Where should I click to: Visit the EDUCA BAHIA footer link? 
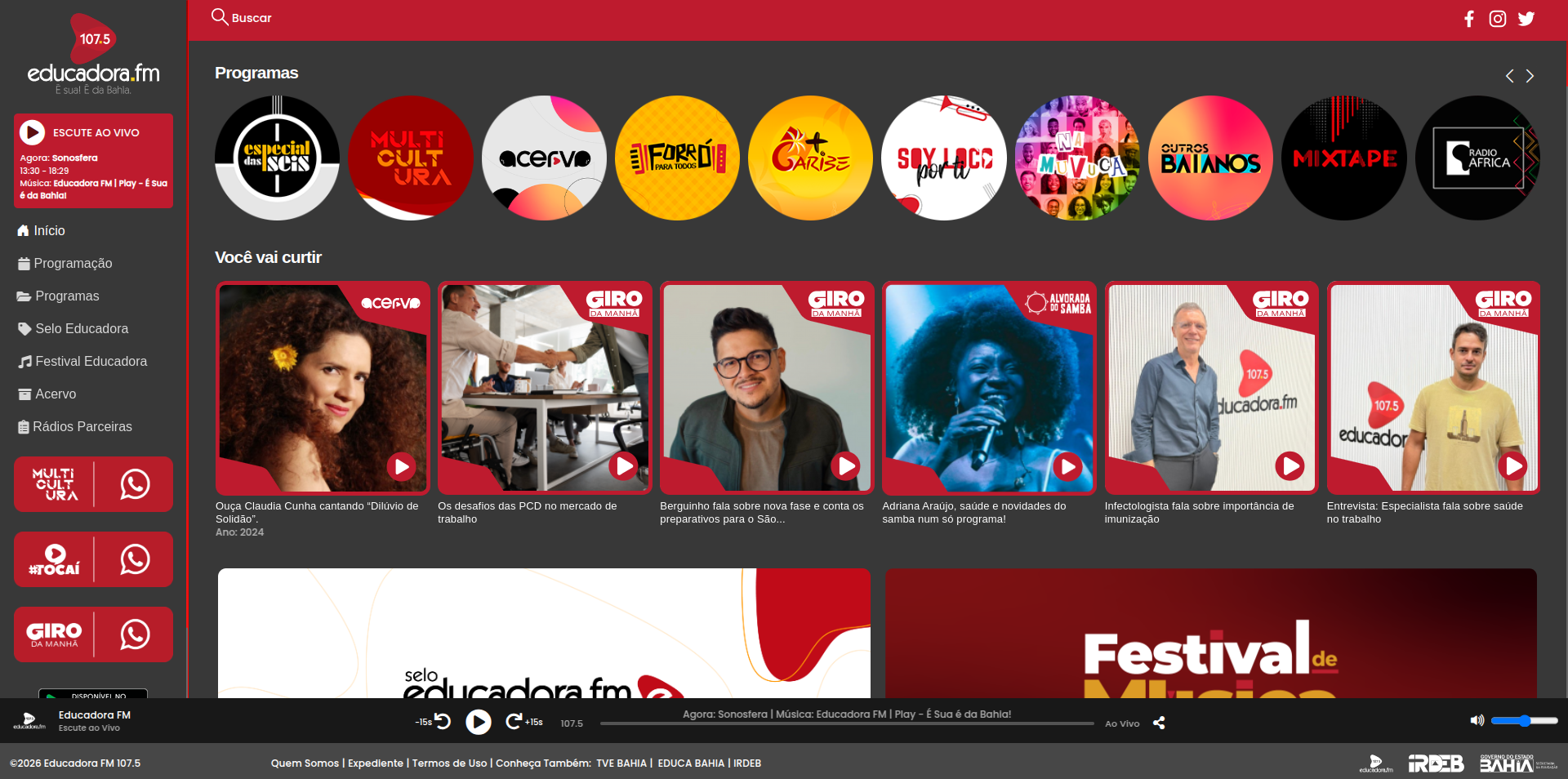click(x=691, y=763)
